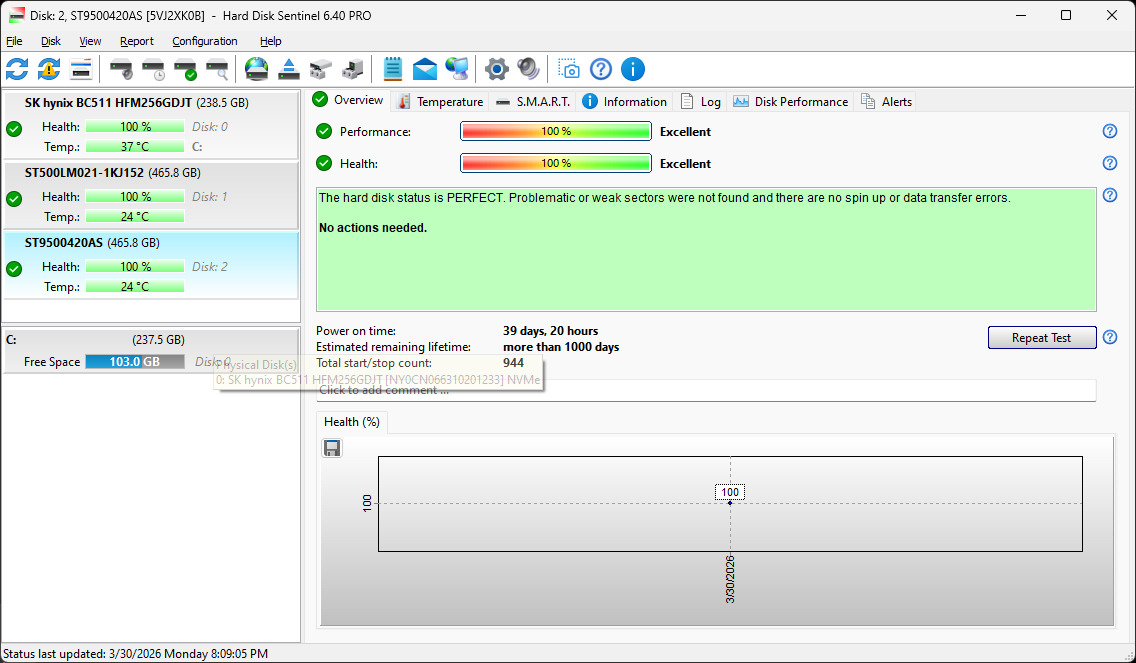Click the eject disk toolbar icon

point(289,70)
